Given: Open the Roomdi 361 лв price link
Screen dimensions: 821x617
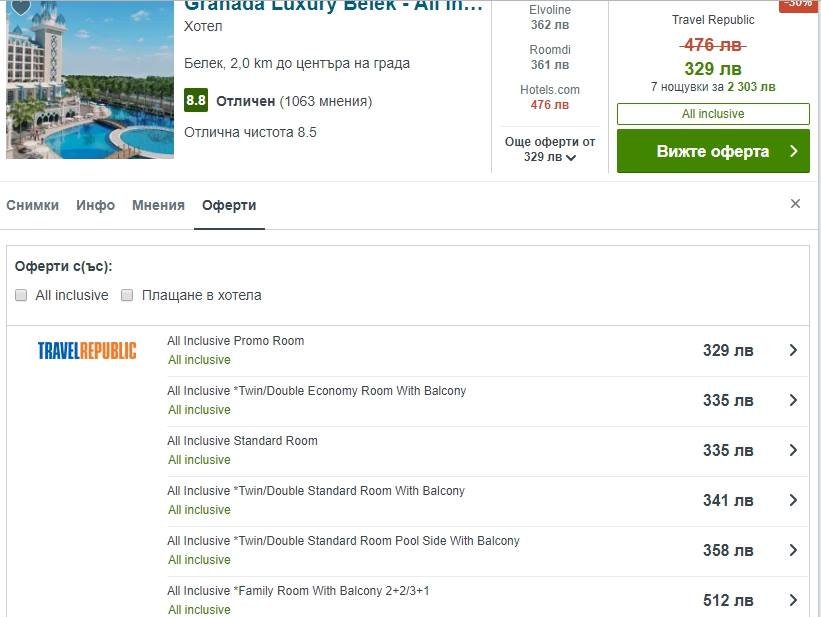Looking at the screenshot, I should tap(550, 58).
